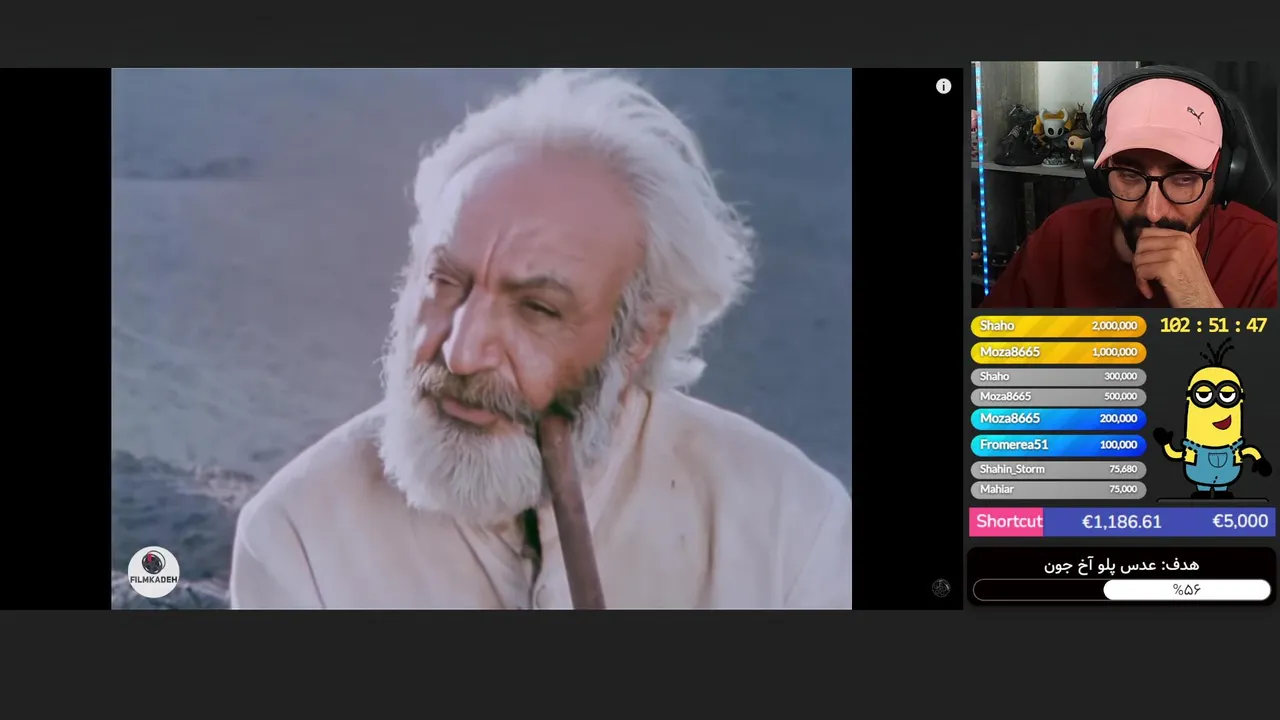Click the Persian goal title text
Viewport: 1280px width, 720px height.
pos(1122,565)
